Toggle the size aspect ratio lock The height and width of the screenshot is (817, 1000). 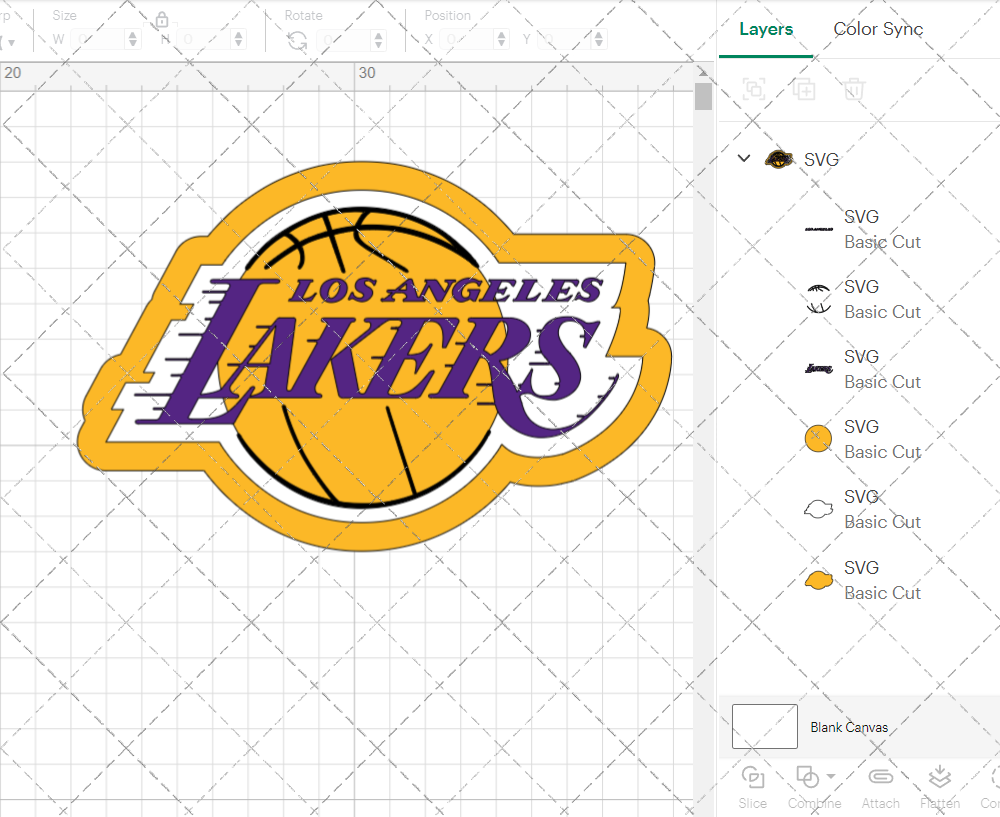pyautogui.click(x=162, y=20)
